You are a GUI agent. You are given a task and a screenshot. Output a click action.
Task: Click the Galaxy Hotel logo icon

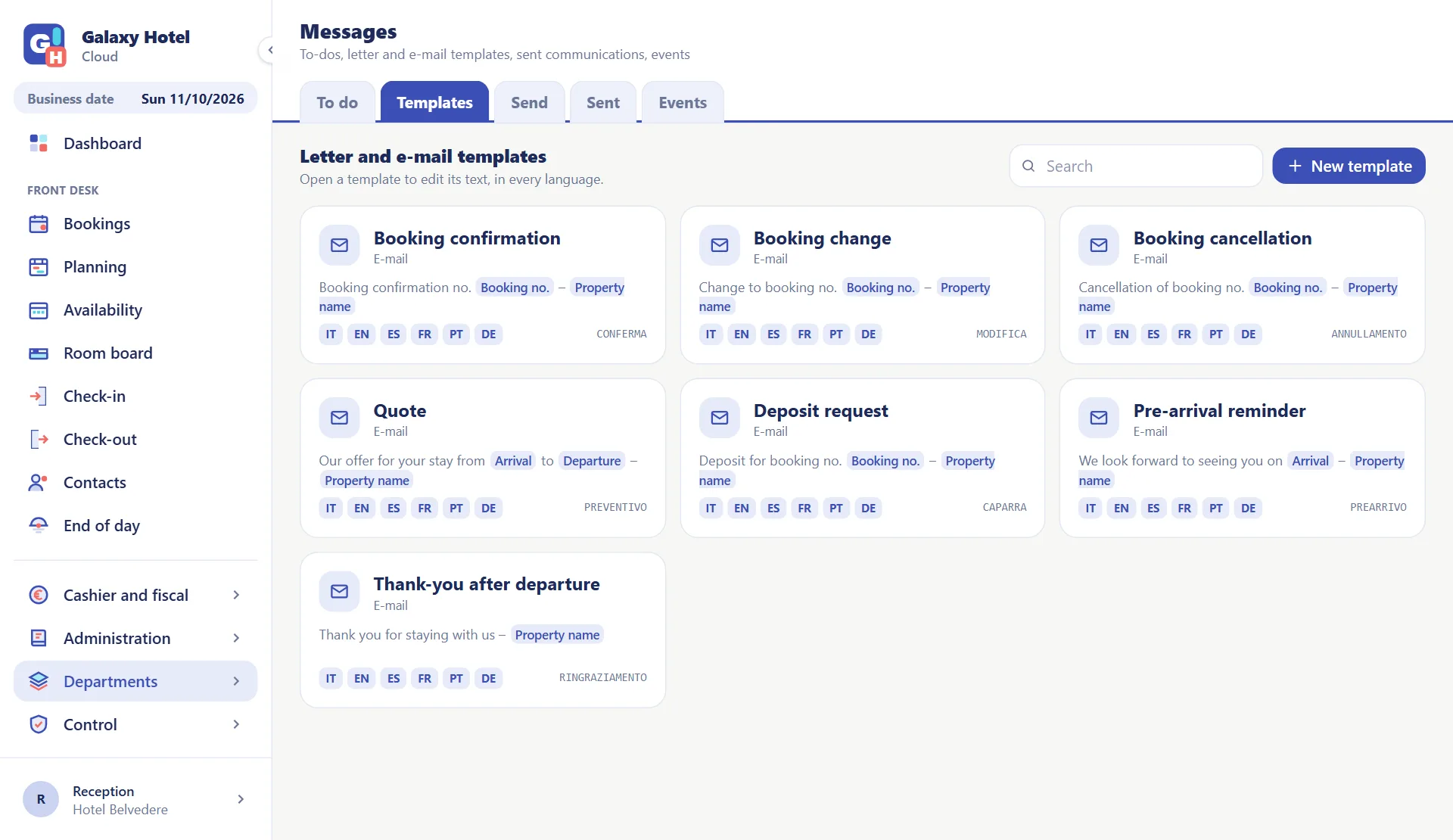tap(45, 45)
